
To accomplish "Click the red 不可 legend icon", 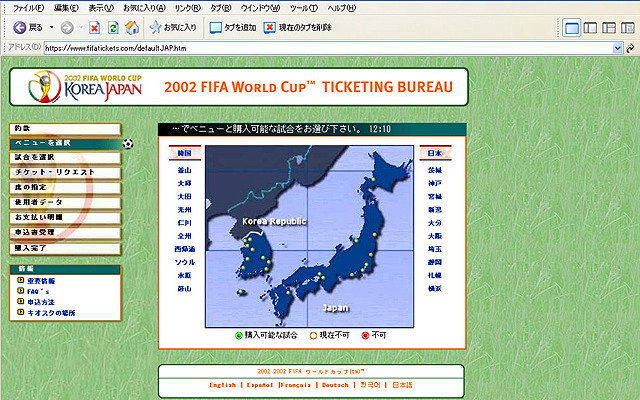I will pos(365,336).
